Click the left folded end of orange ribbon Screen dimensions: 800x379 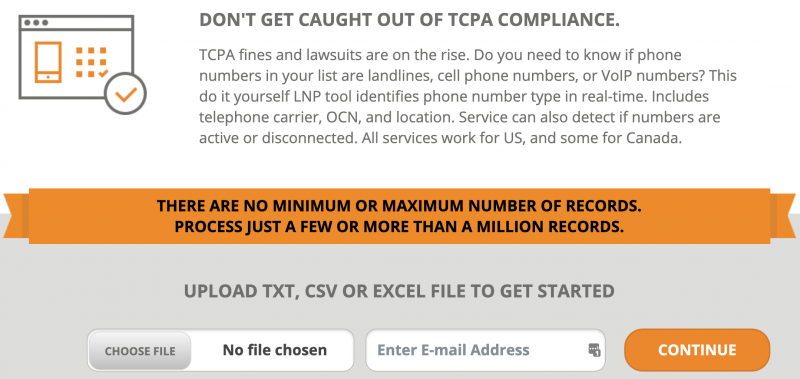(16, 215)
